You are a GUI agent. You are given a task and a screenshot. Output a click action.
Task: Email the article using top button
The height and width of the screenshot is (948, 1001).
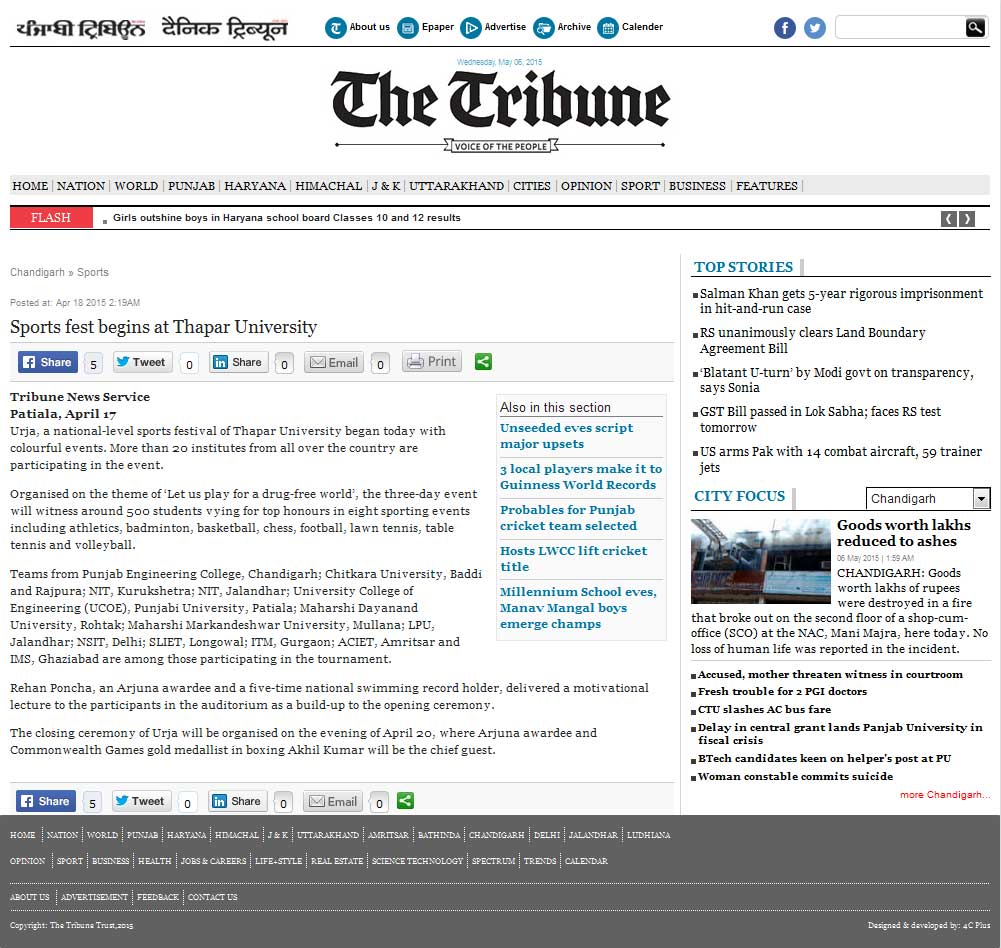point(334,362)
